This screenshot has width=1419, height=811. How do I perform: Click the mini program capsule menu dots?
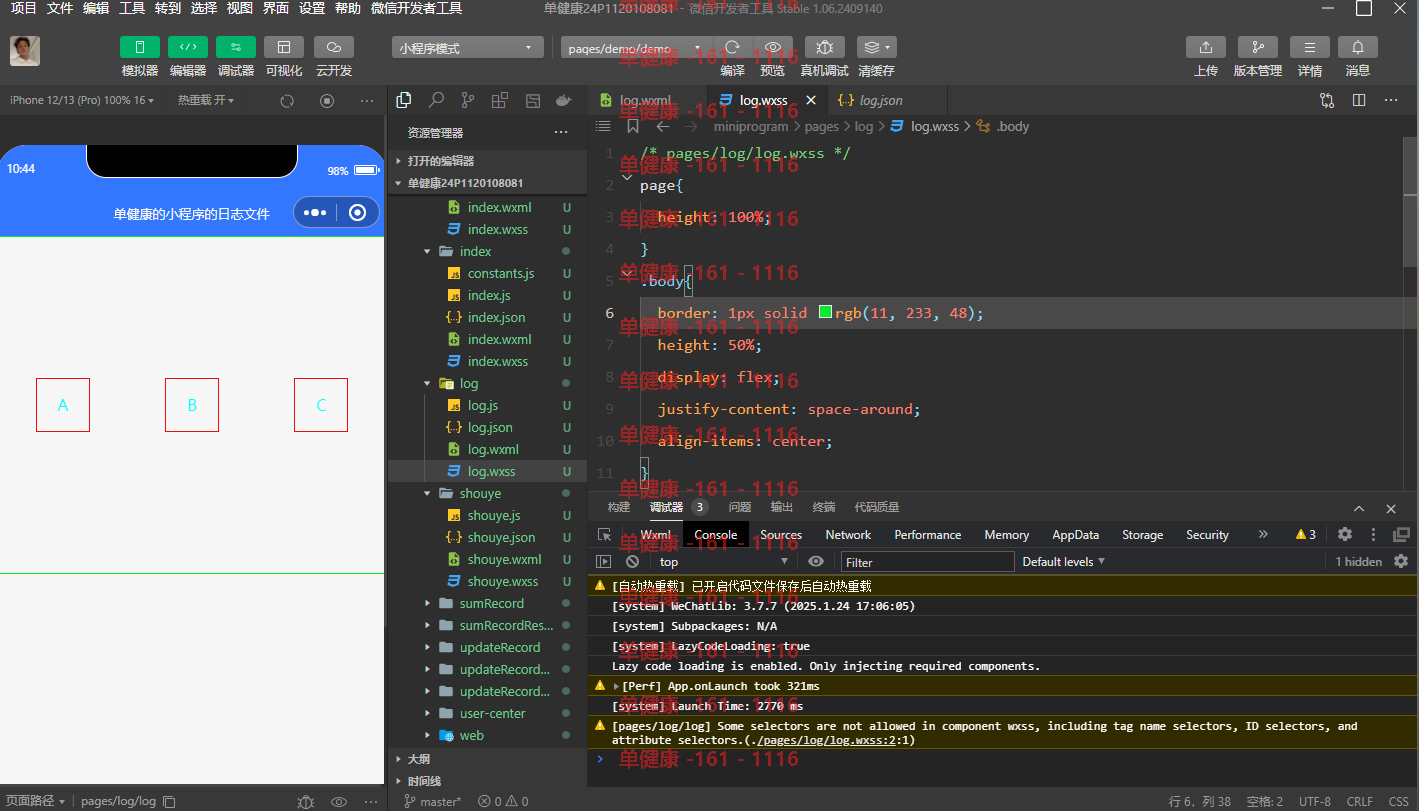(x=315, y=213)
